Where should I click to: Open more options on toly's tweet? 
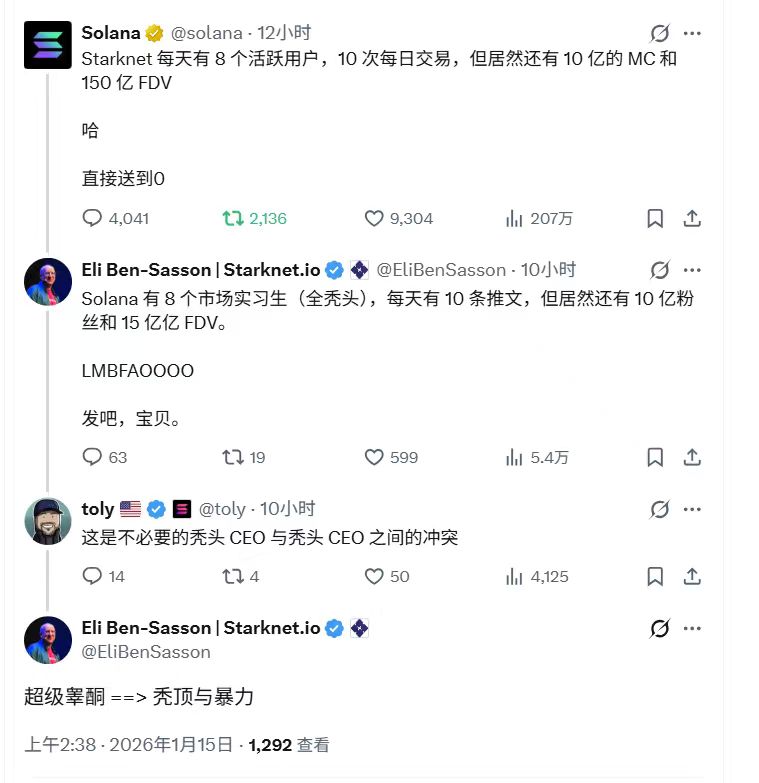coord(692,509)
